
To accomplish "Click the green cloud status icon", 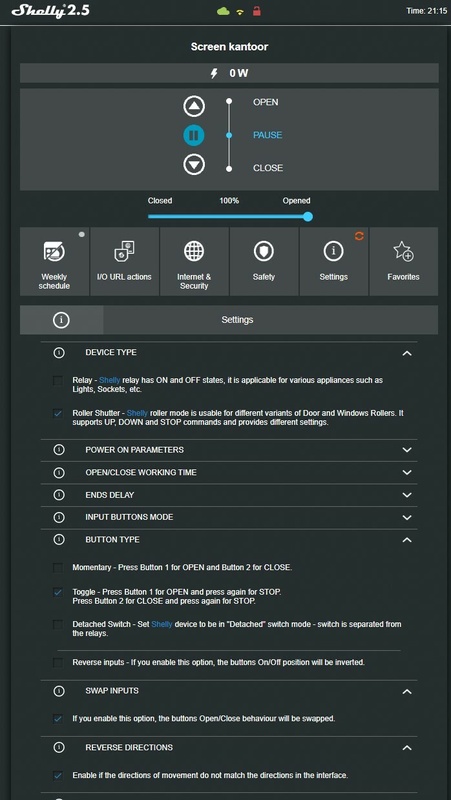I will 223,11.
